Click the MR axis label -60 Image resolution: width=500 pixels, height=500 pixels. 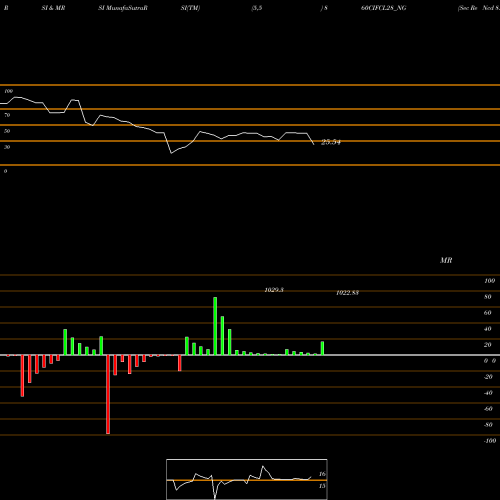pos(488,409)
